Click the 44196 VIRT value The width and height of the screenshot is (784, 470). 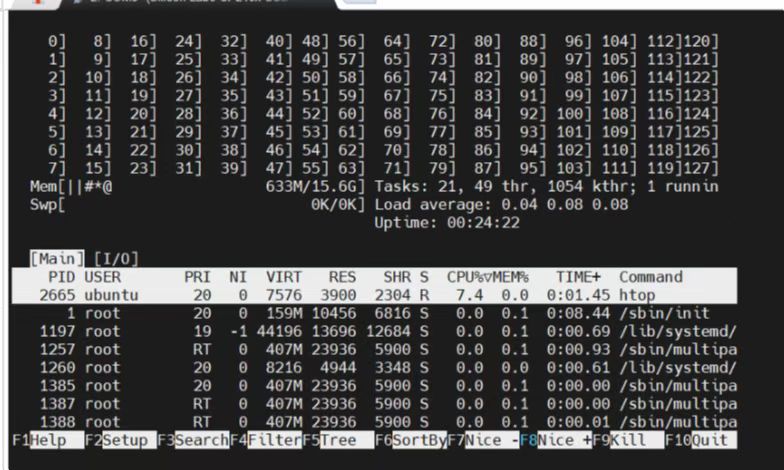click(279, 332)
